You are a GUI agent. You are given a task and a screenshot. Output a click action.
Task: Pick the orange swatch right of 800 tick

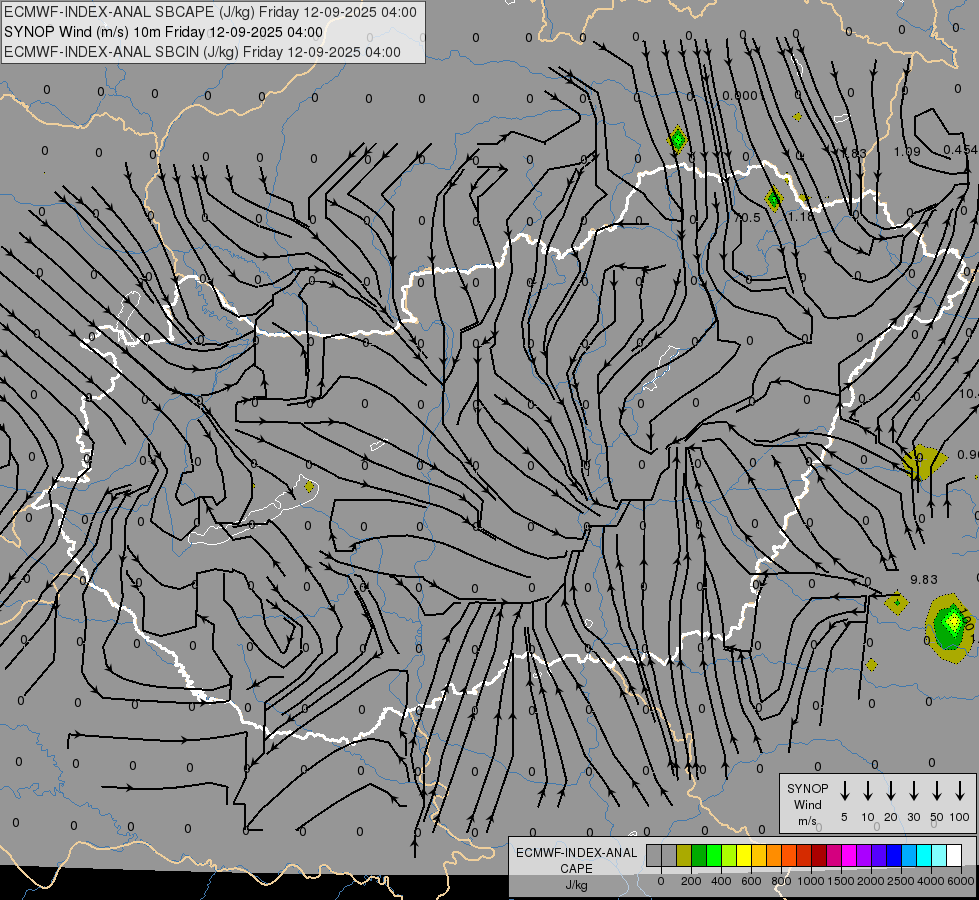click(x=789, y=855)
